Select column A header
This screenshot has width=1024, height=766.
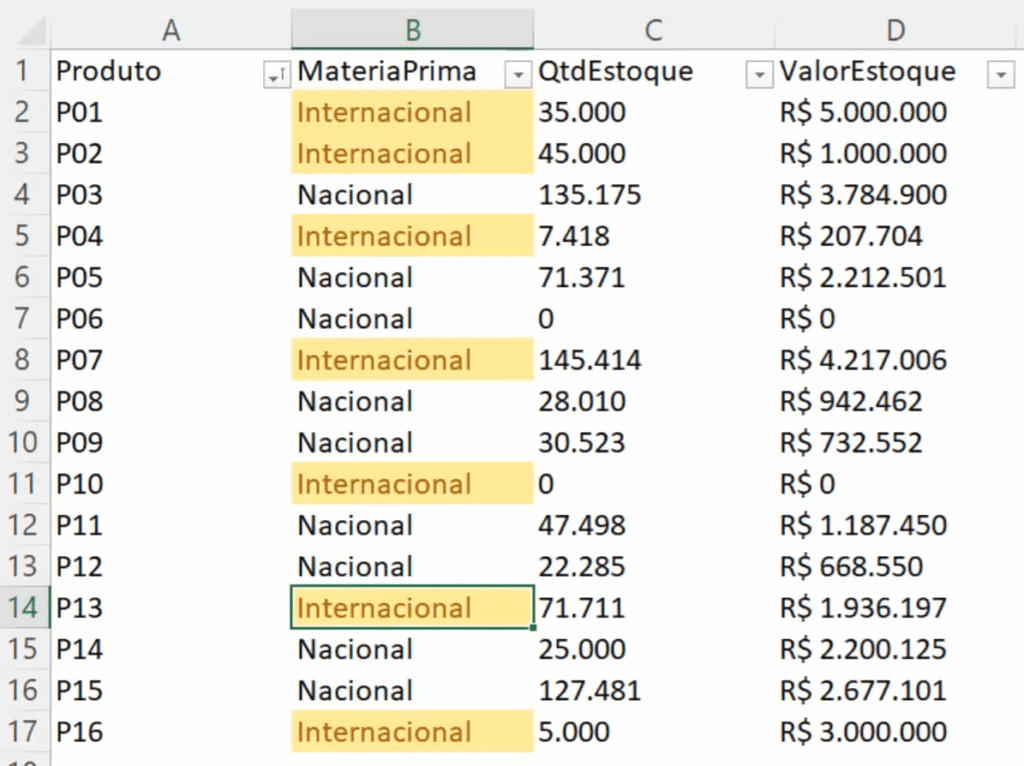pos(171,29)
